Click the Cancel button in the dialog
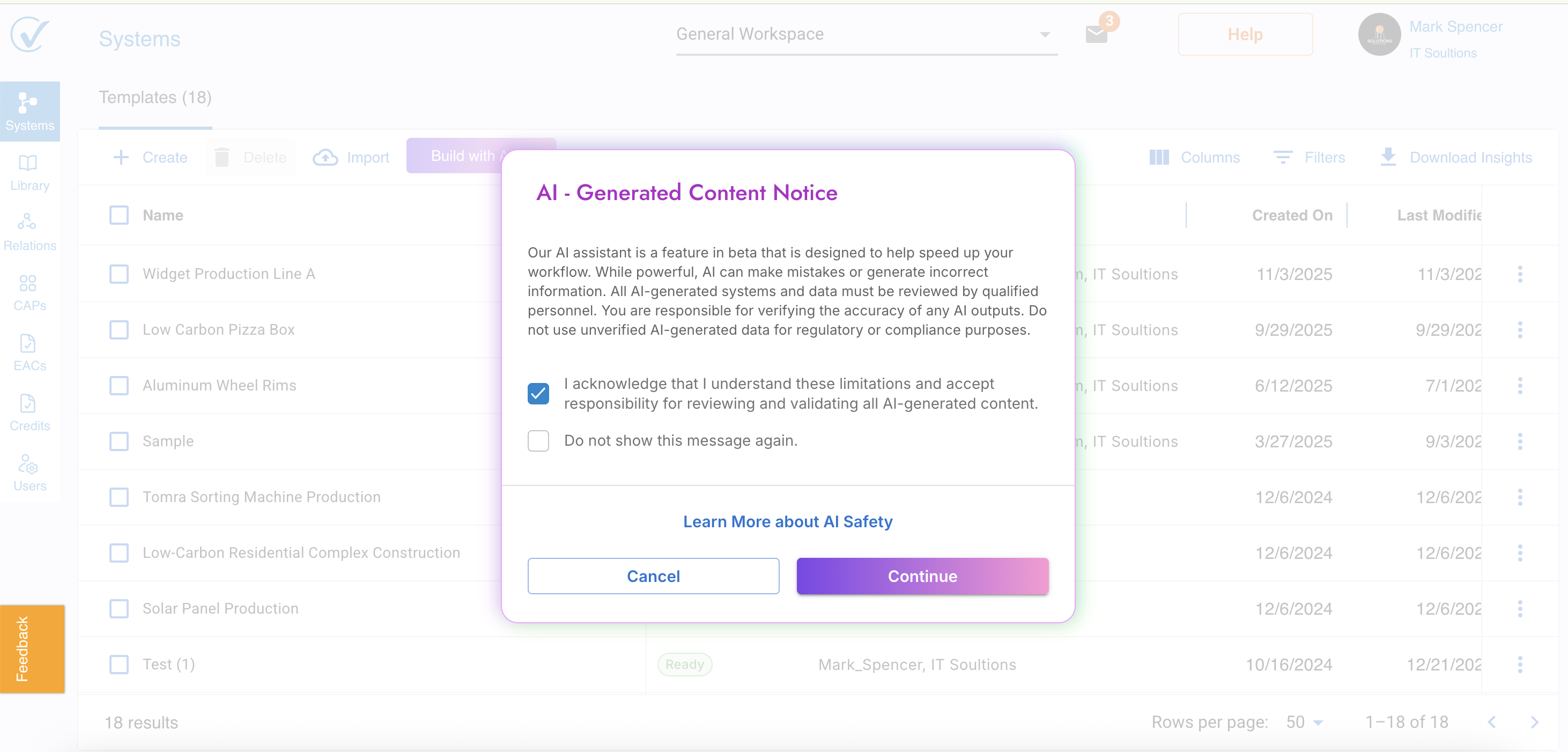Screen dimensions: 1568x752 653,576
